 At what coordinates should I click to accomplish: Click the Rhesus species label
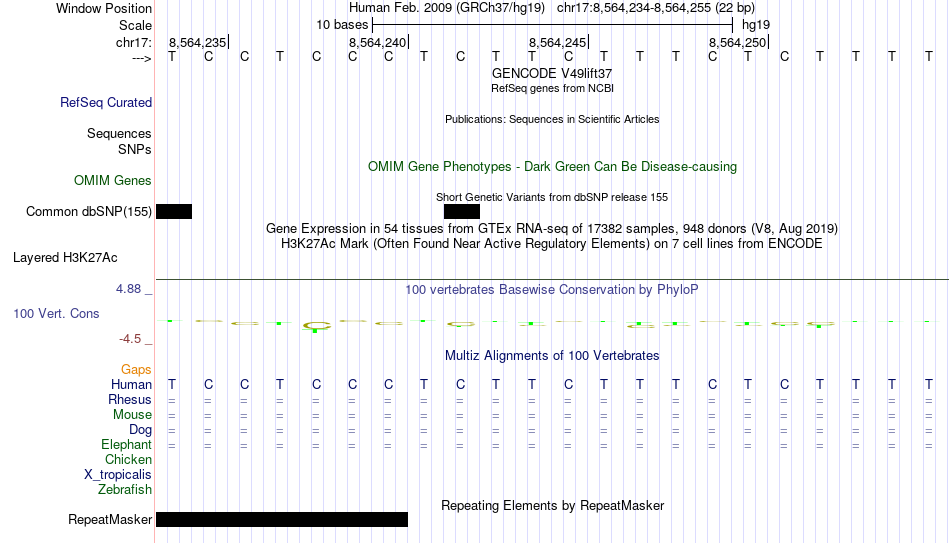tap(130, 399)
